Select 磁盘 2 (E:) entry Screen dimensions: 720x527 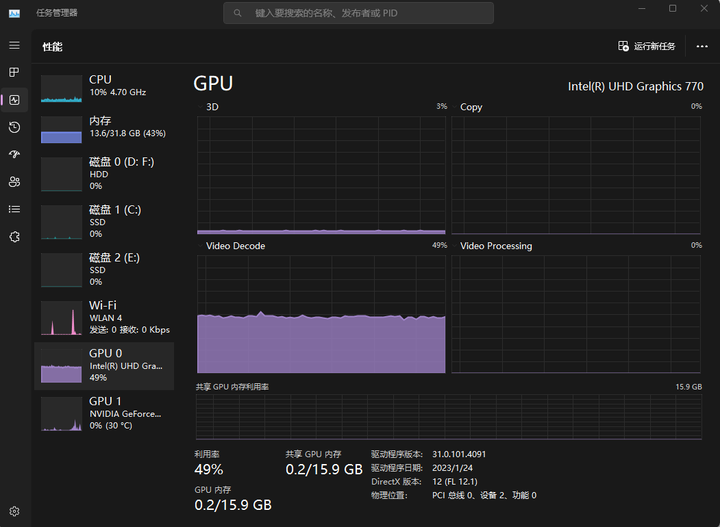pyautogui.click(x=104, y=269)
